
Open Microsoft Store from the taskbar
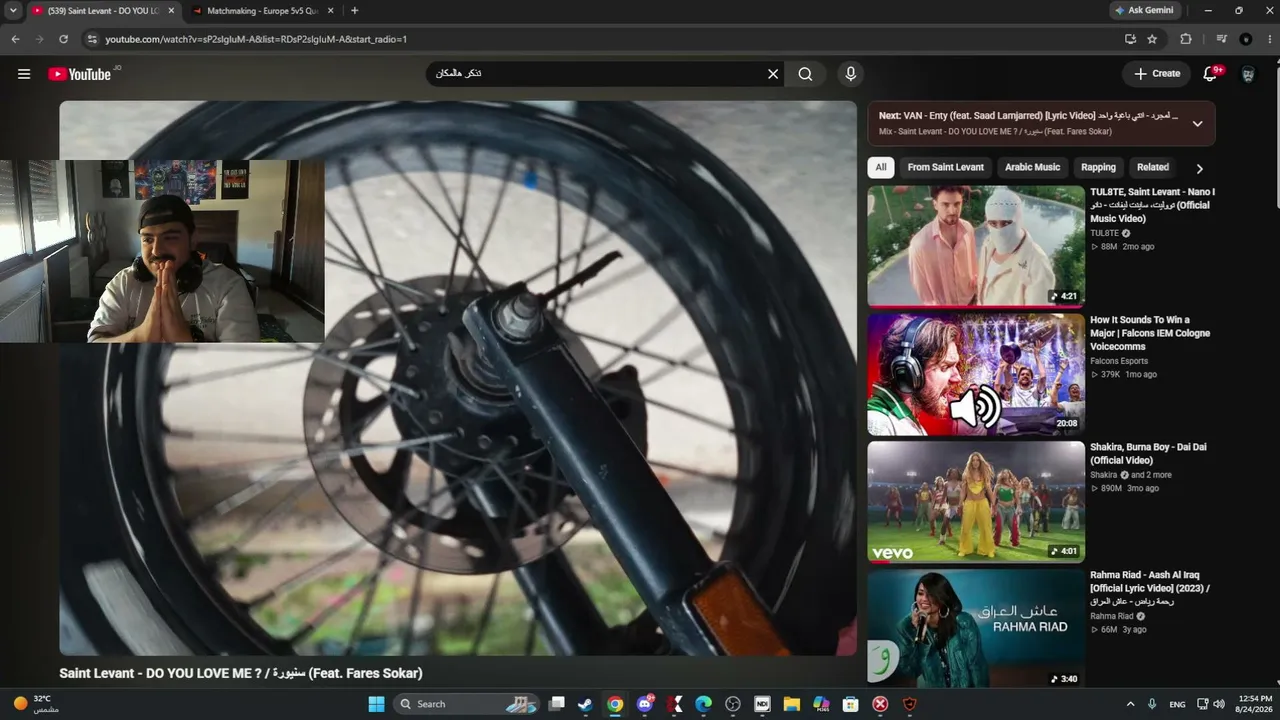pyautogui.click(x=850, y=704)
